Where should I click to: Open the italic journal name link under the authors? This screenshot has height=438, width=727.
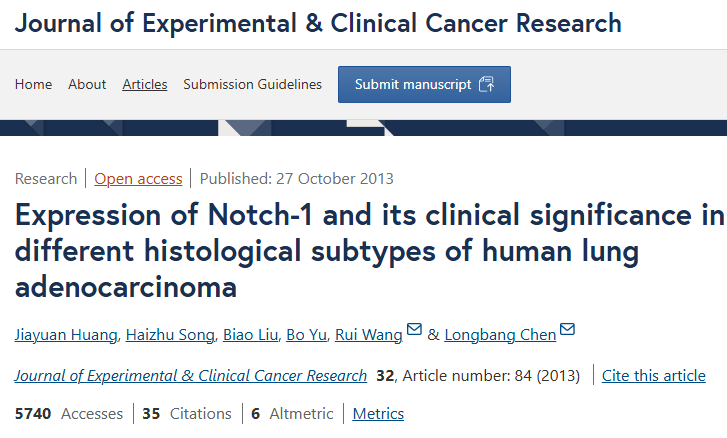coord(191,375)
